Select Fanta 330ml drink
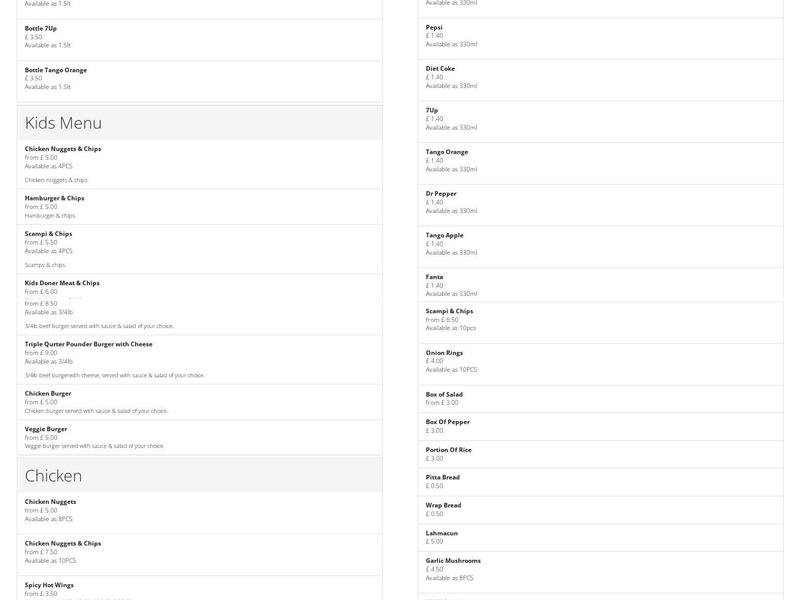 point(600,285)
